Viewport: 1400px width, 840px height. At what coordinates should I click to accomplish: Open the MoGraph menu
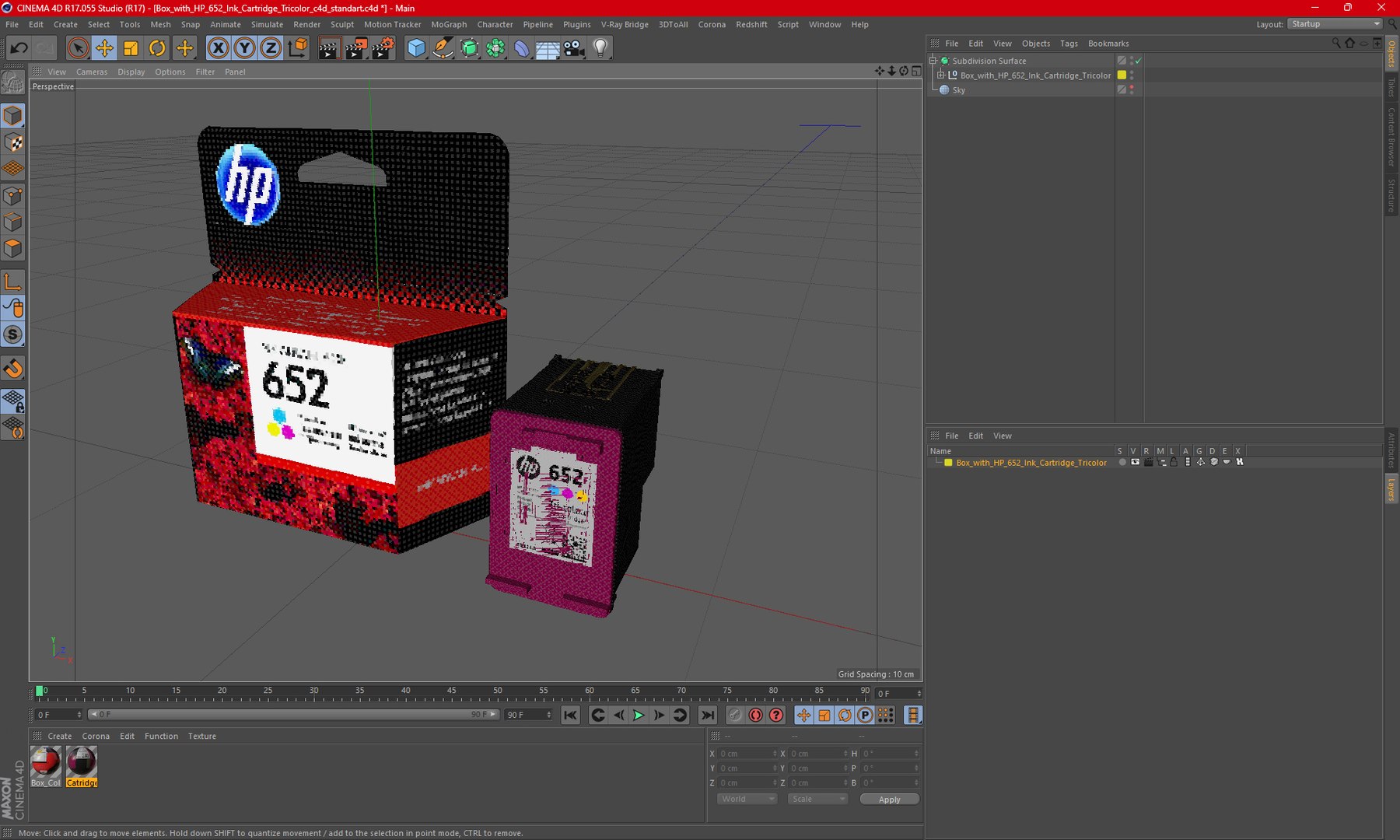449,24
